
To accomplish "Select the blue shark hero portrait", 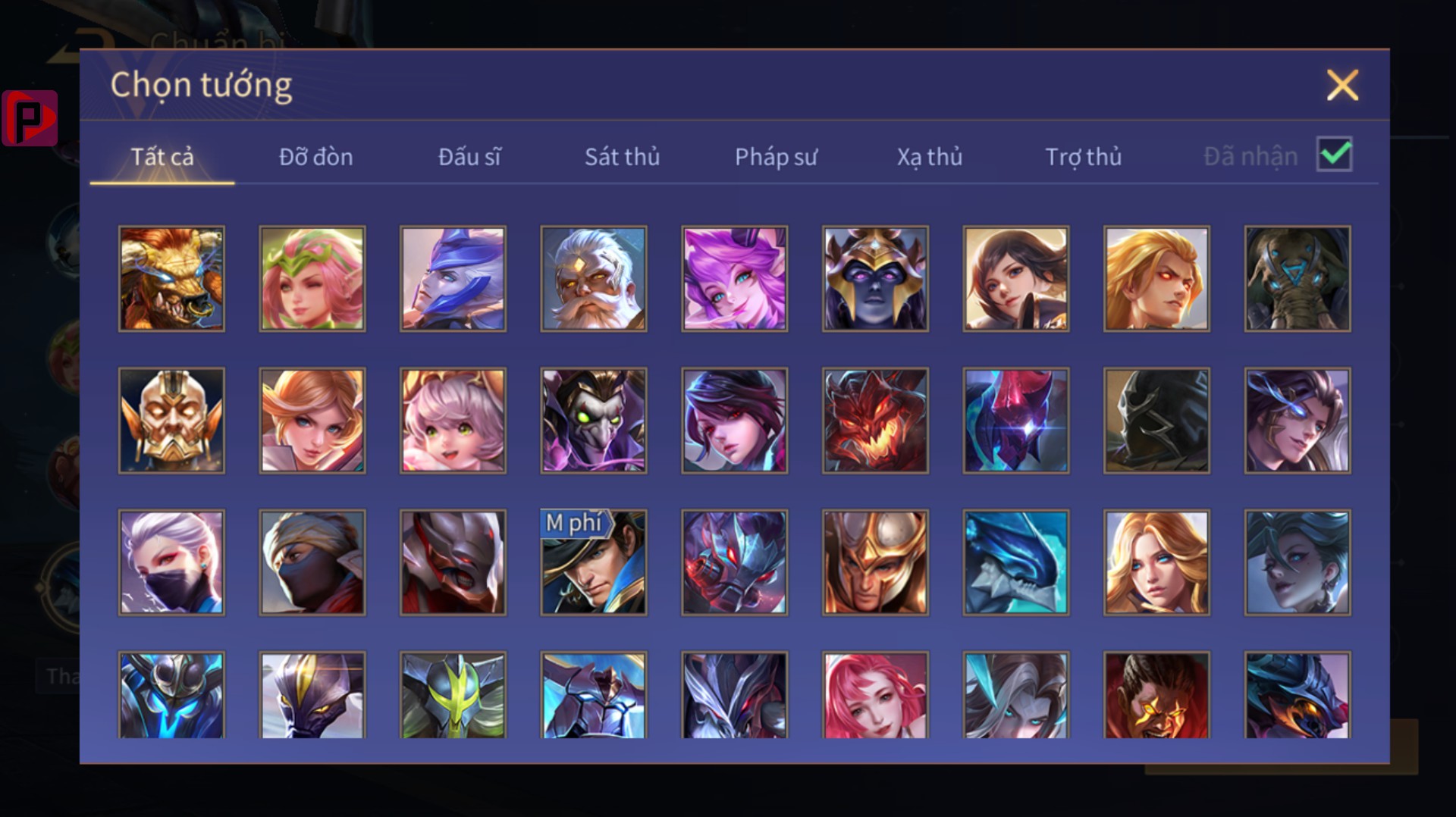I will pos(1016,562).
